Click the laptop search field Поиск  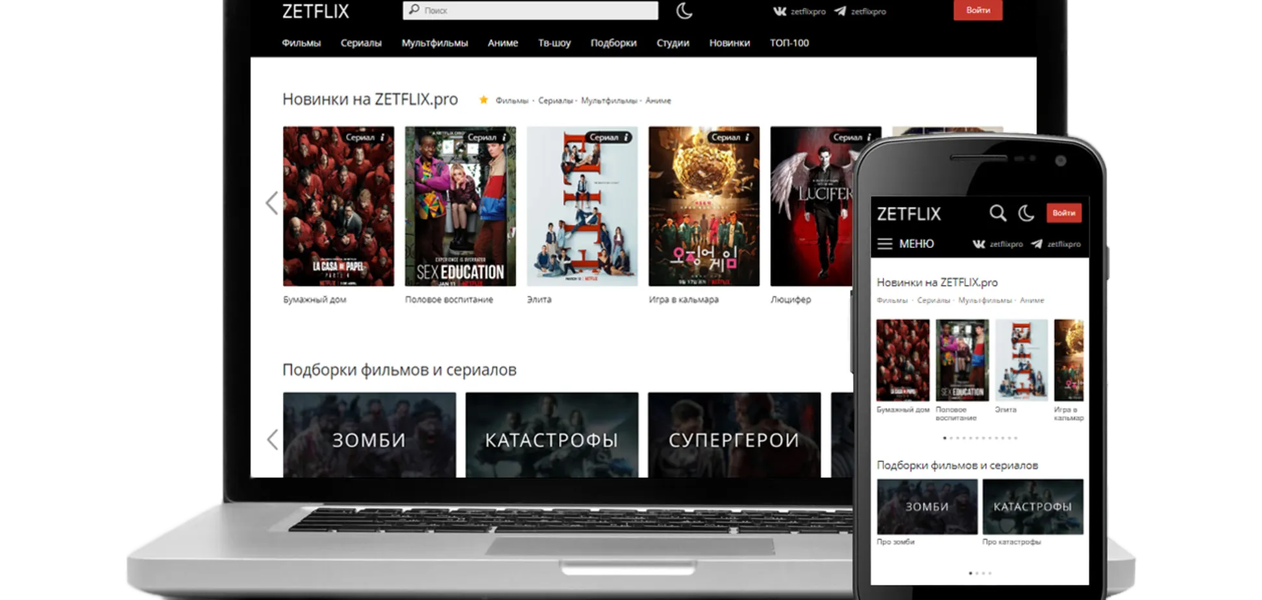pos(531,11)
